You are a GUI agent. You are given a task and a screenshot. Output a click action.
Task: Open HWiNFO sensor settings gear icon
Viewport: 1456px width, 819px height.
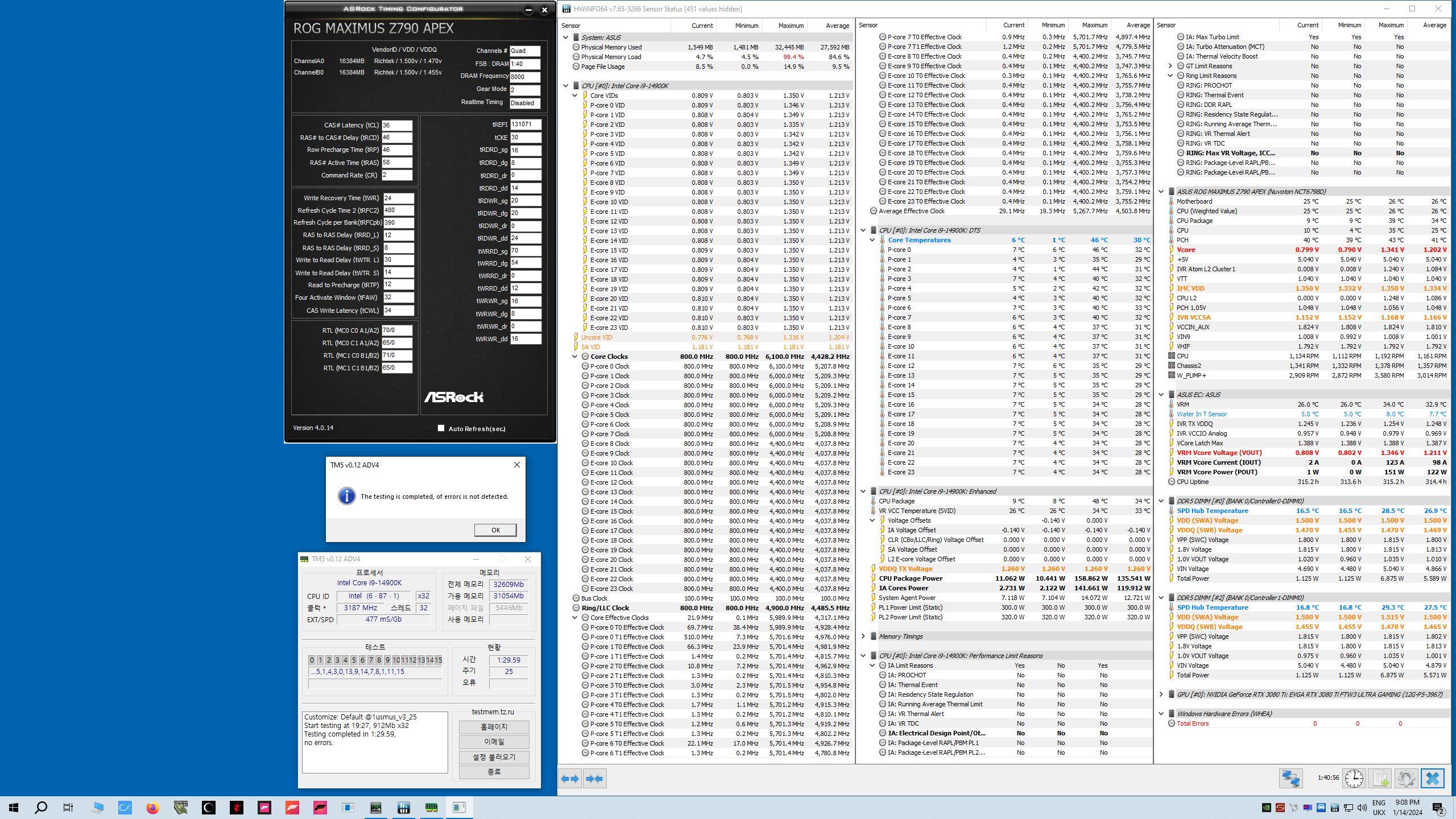pos(1406,779)
